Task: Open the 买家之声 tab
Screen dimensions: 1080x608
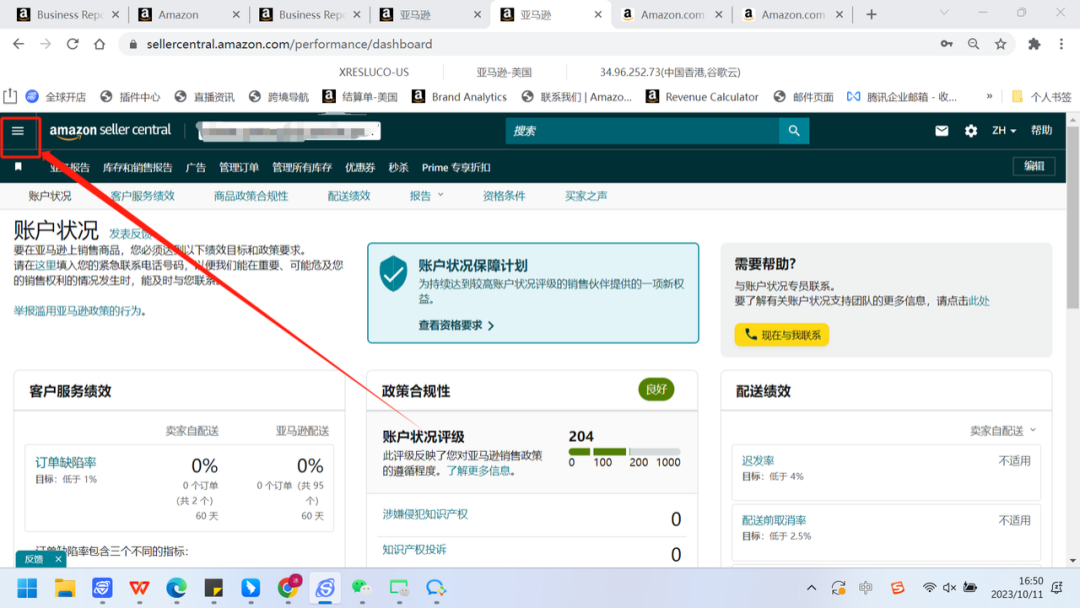Action: coord(586,196)
